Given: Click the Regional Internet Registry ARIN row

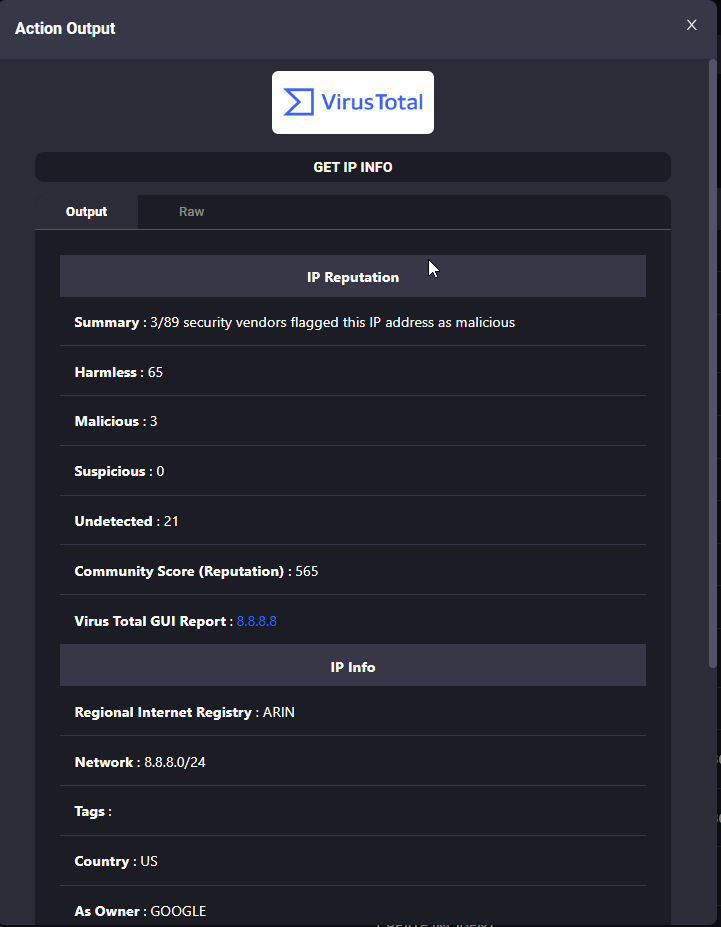Looking at the screenshot, I should click(353, 712).
